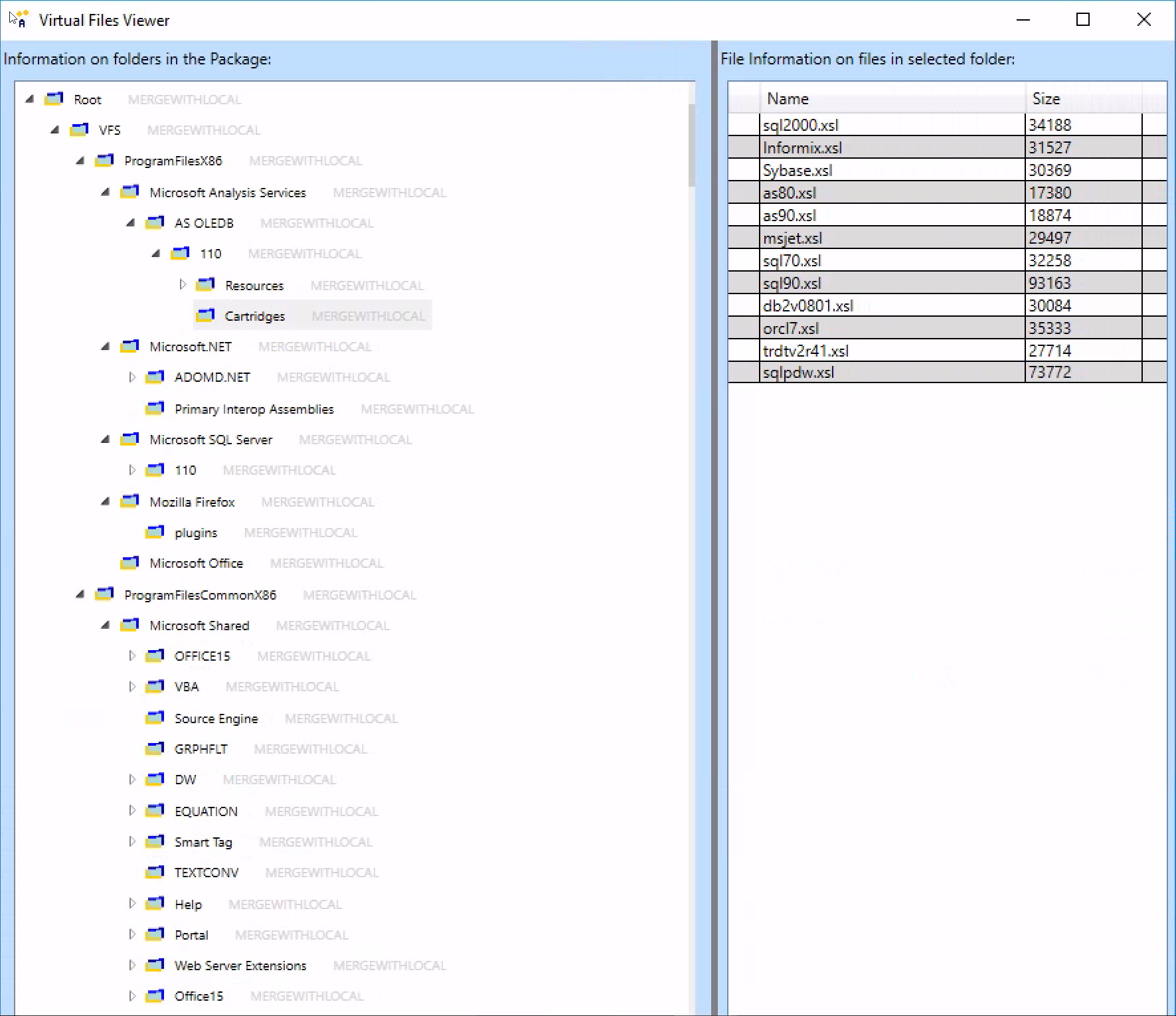
Task: Click the Microsoft SQL Server folder icon
Action: click(129, 439)
